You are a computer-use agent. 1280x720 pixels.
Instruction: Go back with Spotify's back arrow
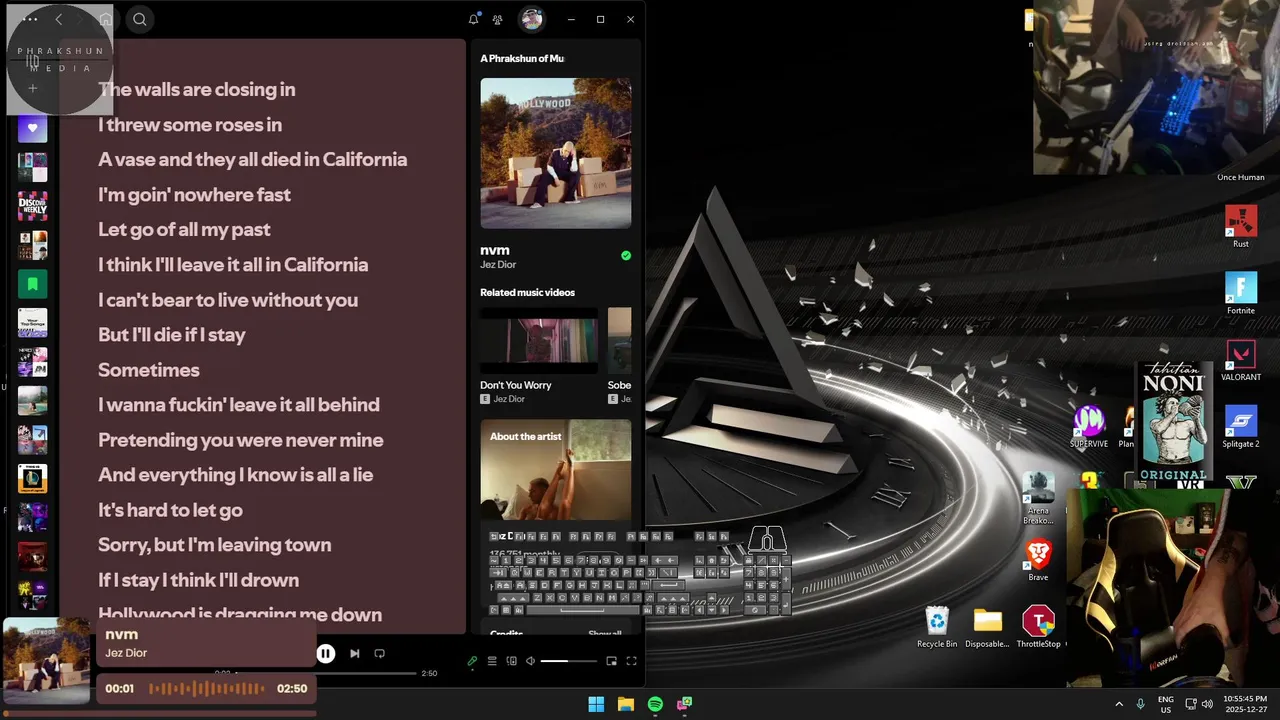click(59, 19)
